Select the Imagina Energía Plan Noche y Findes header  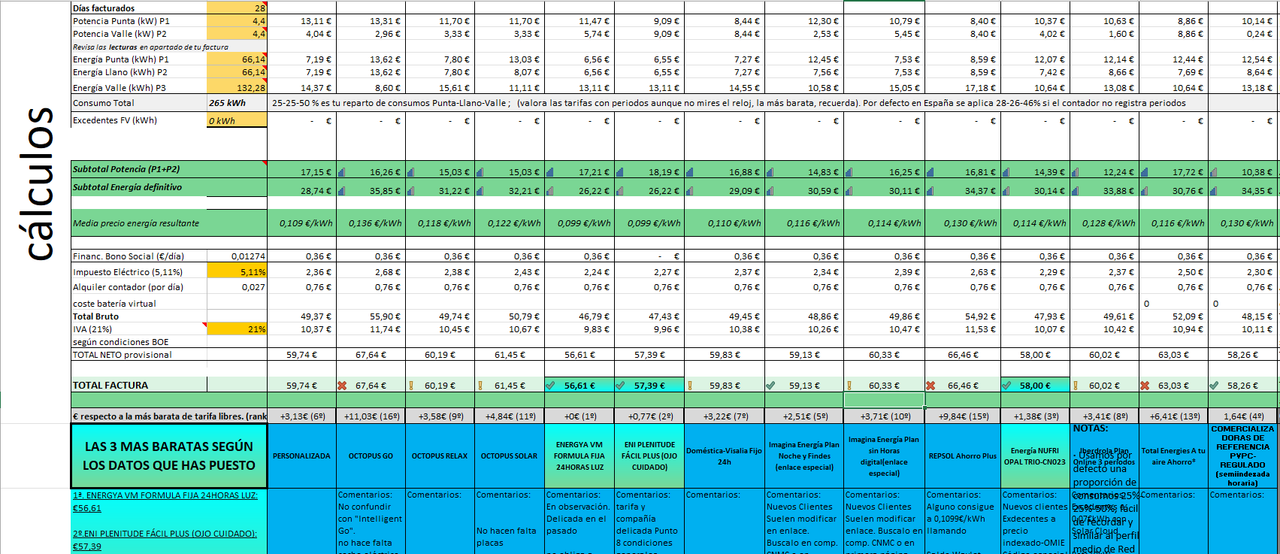tap(803, 454)
